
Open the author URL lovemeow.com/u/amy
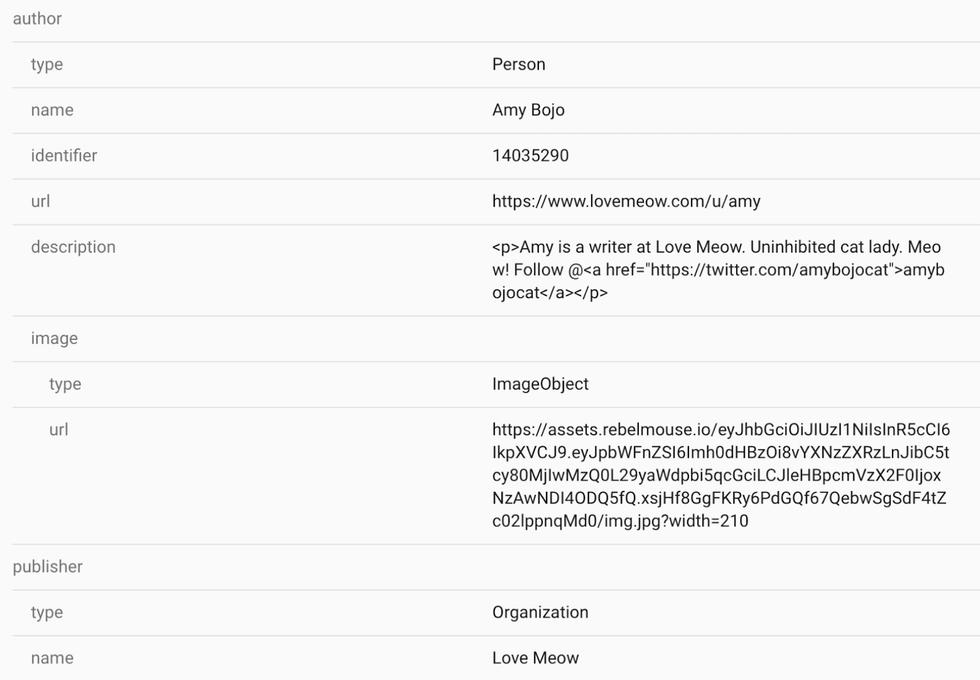[x=625, y=201]
